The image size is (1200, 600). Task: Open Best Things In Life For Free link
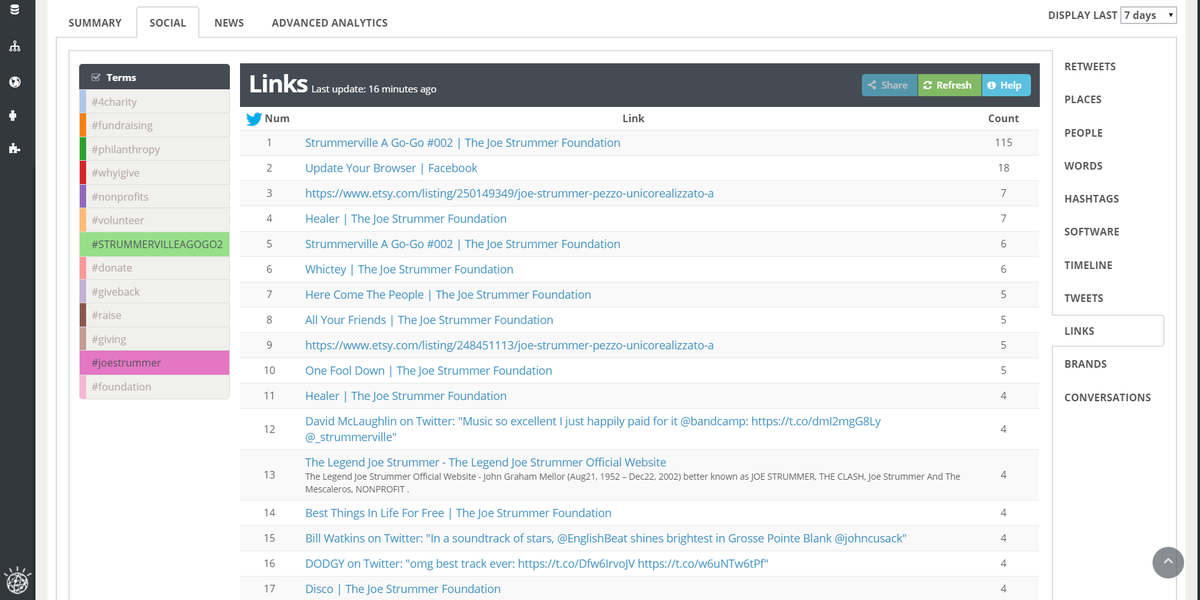(458, 513)
